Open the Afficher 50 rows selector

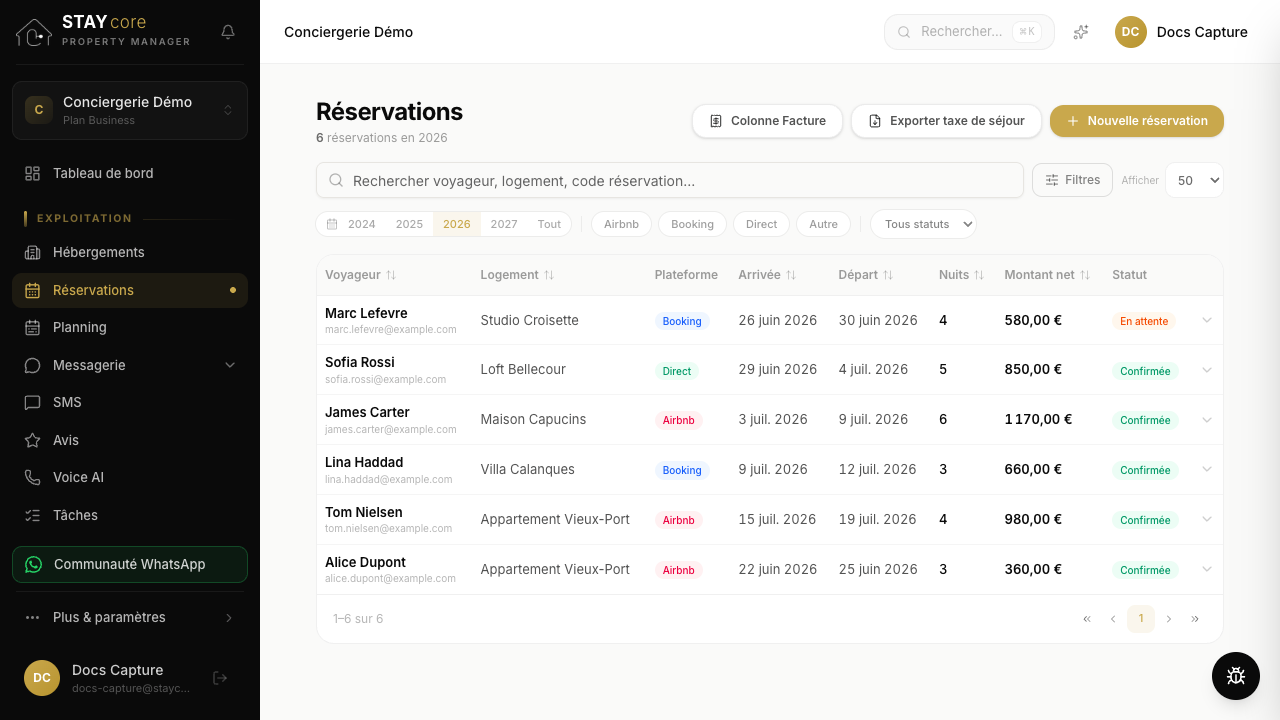tap(1194, 180)
